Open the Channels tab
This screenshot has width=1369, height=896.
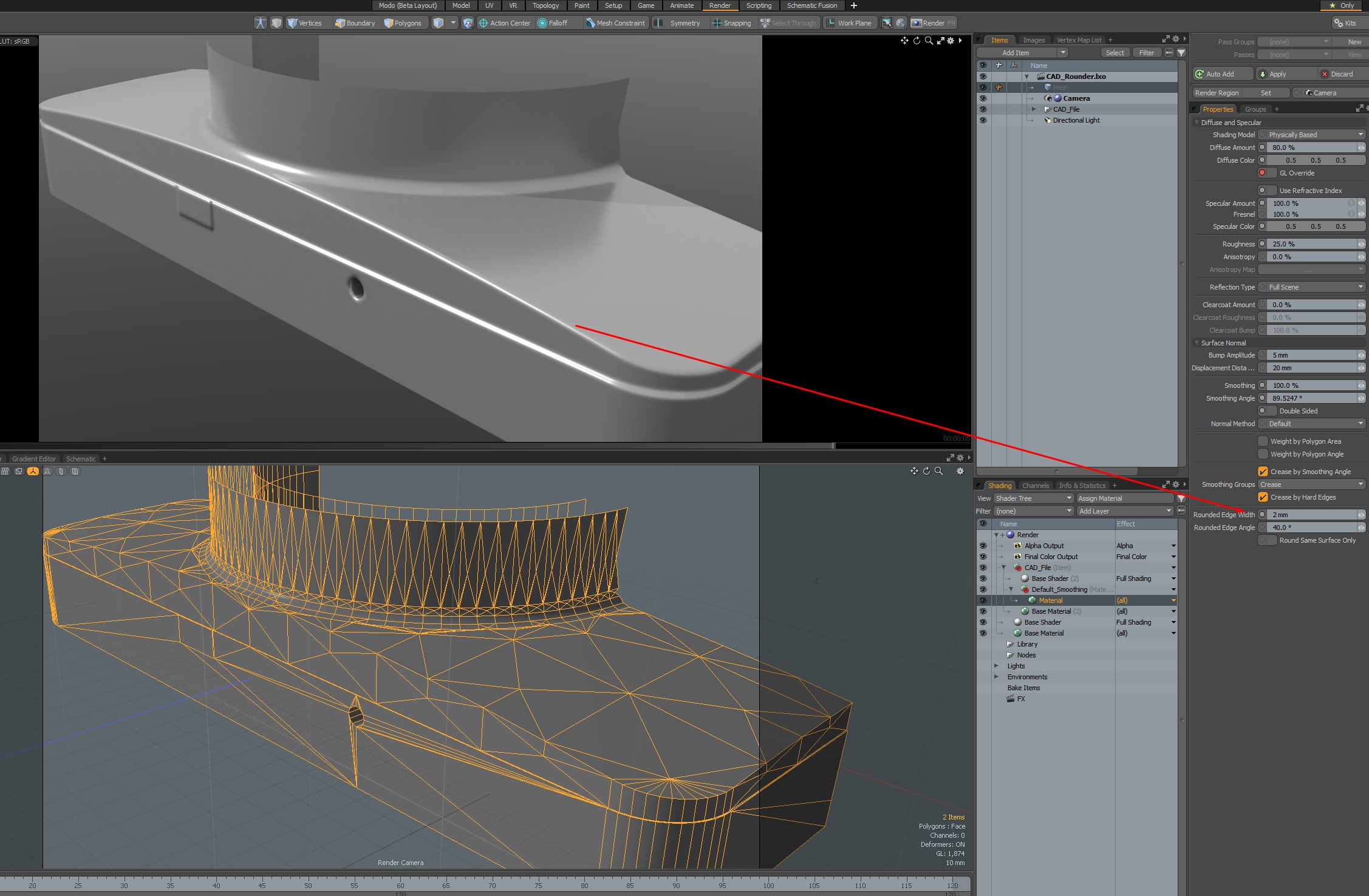pyautogui.click(x=1035, y=486)
